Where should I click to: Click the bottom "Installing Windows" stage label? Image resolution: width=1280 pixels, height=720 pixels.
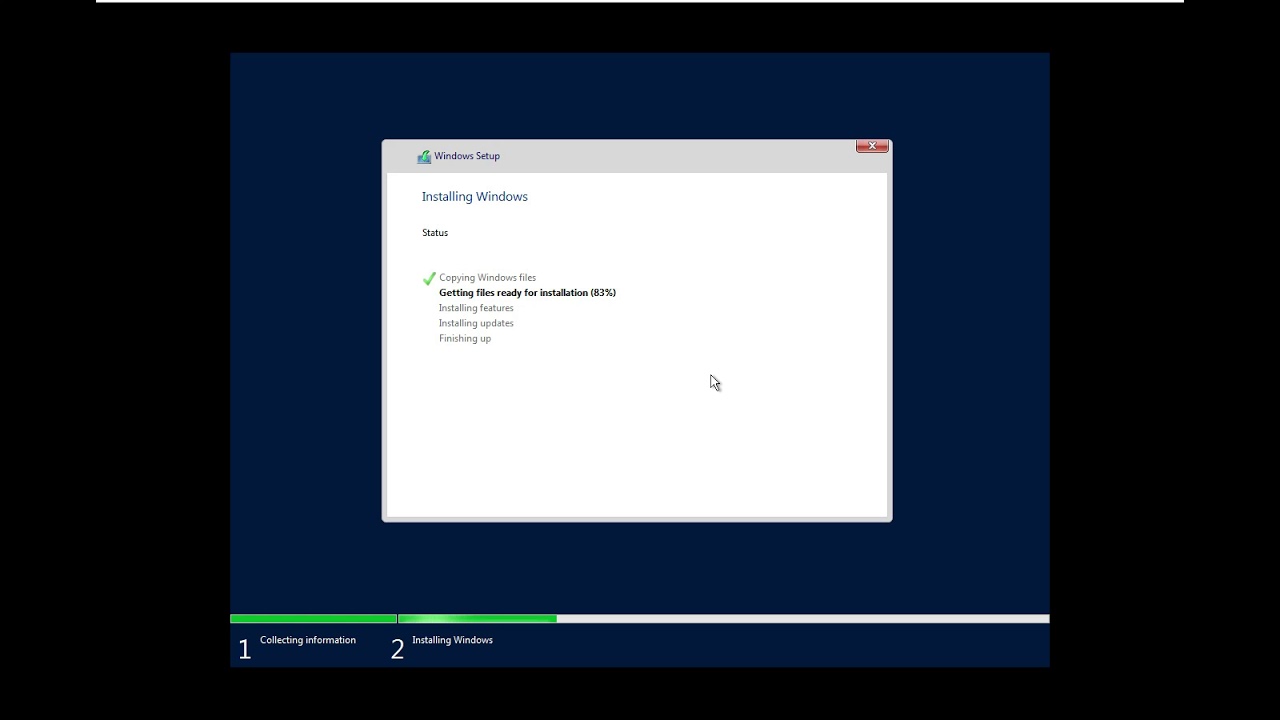(x=452, y=640)
